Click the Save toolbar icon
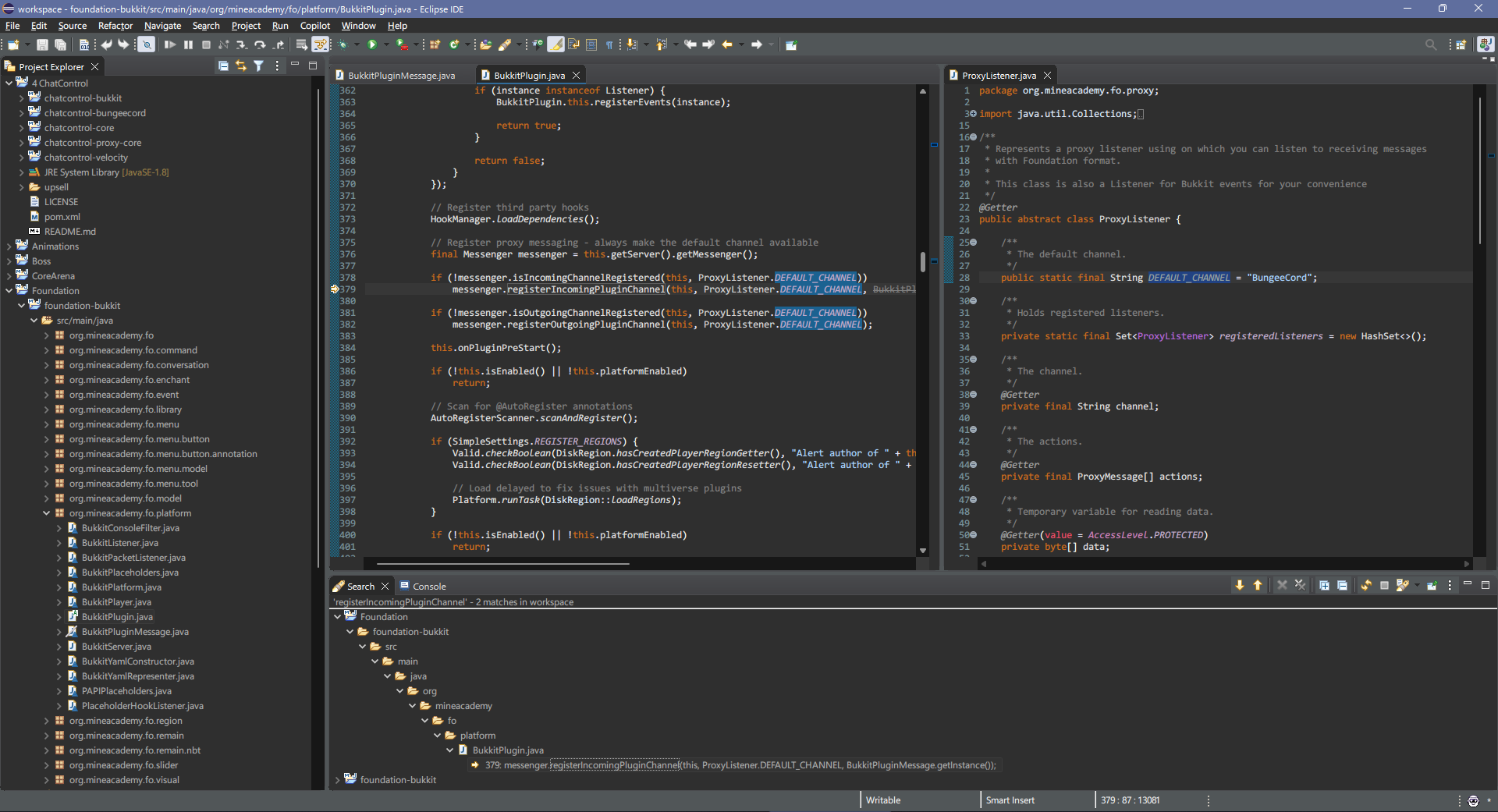Viewport: 1498px width, 812px height. pos(42,44)
